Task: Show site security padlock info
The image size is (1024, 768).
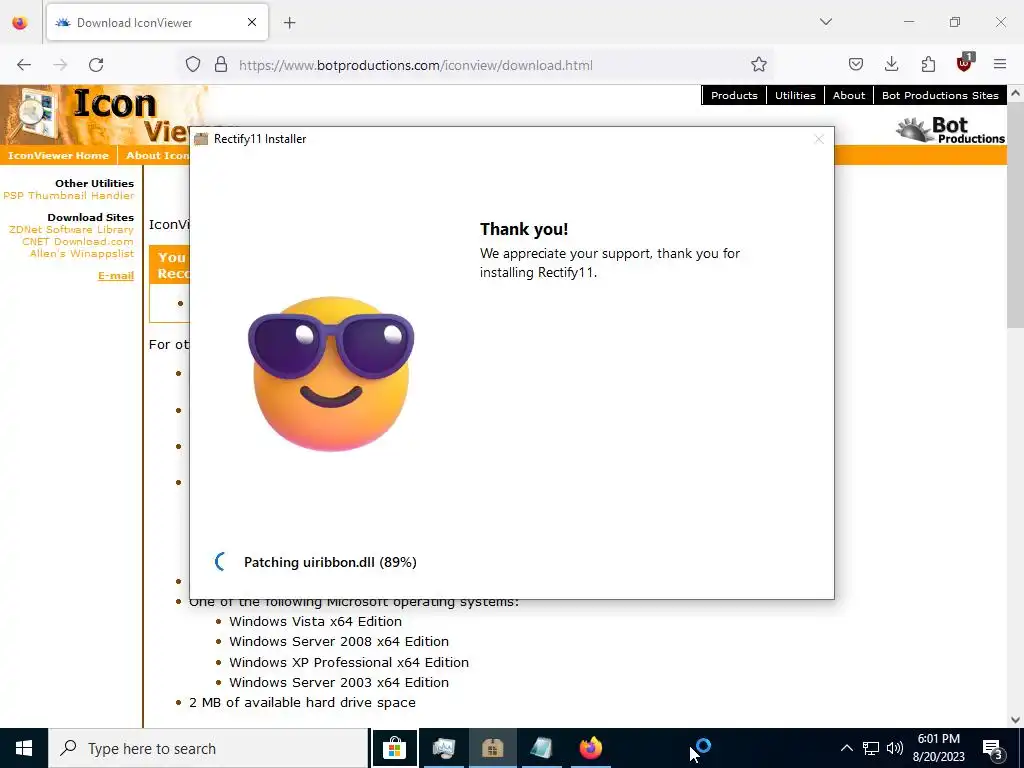Action: (x=221, y=65)
